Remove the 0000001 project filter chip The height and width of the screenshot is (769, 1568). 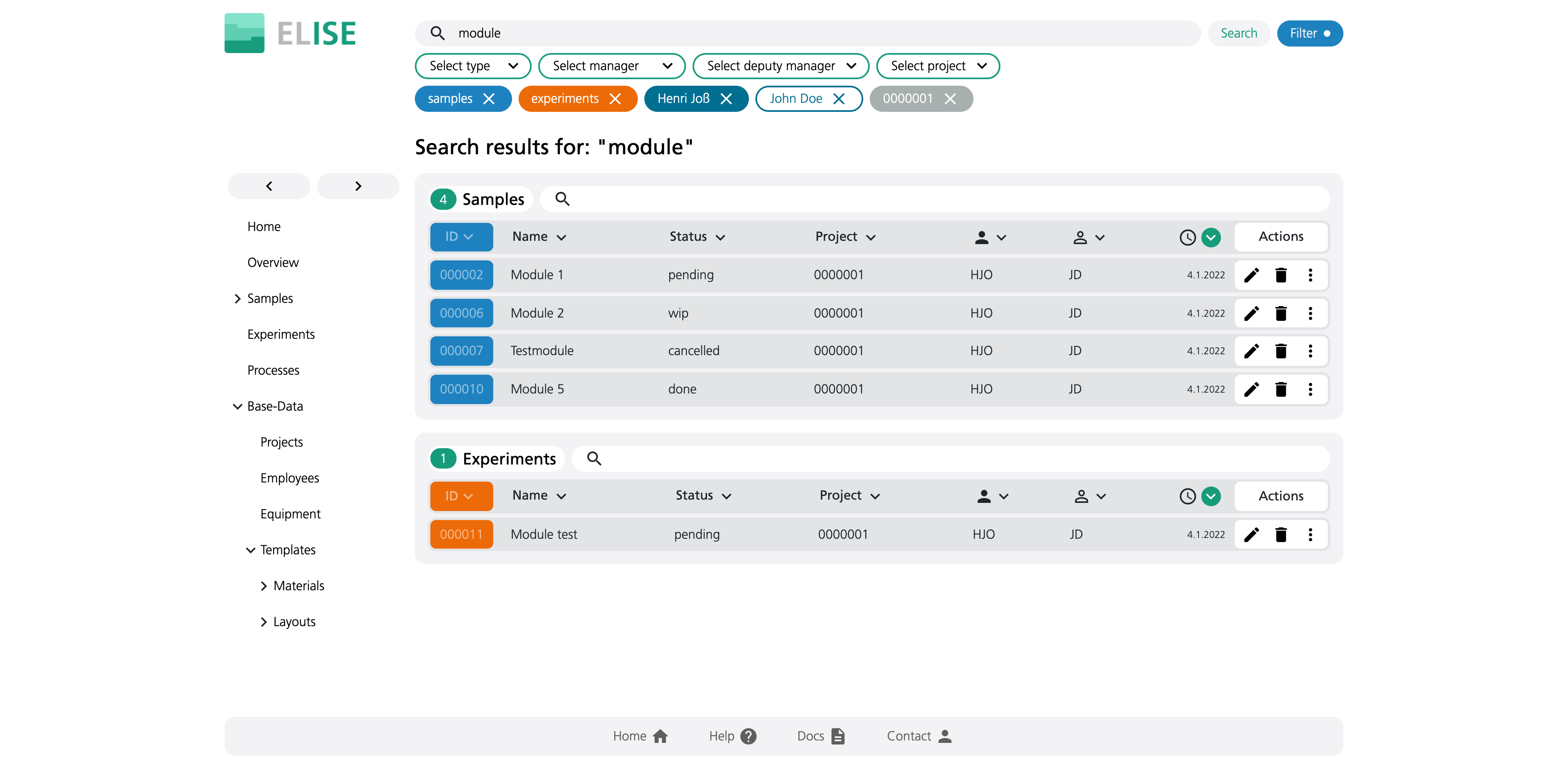950,98
